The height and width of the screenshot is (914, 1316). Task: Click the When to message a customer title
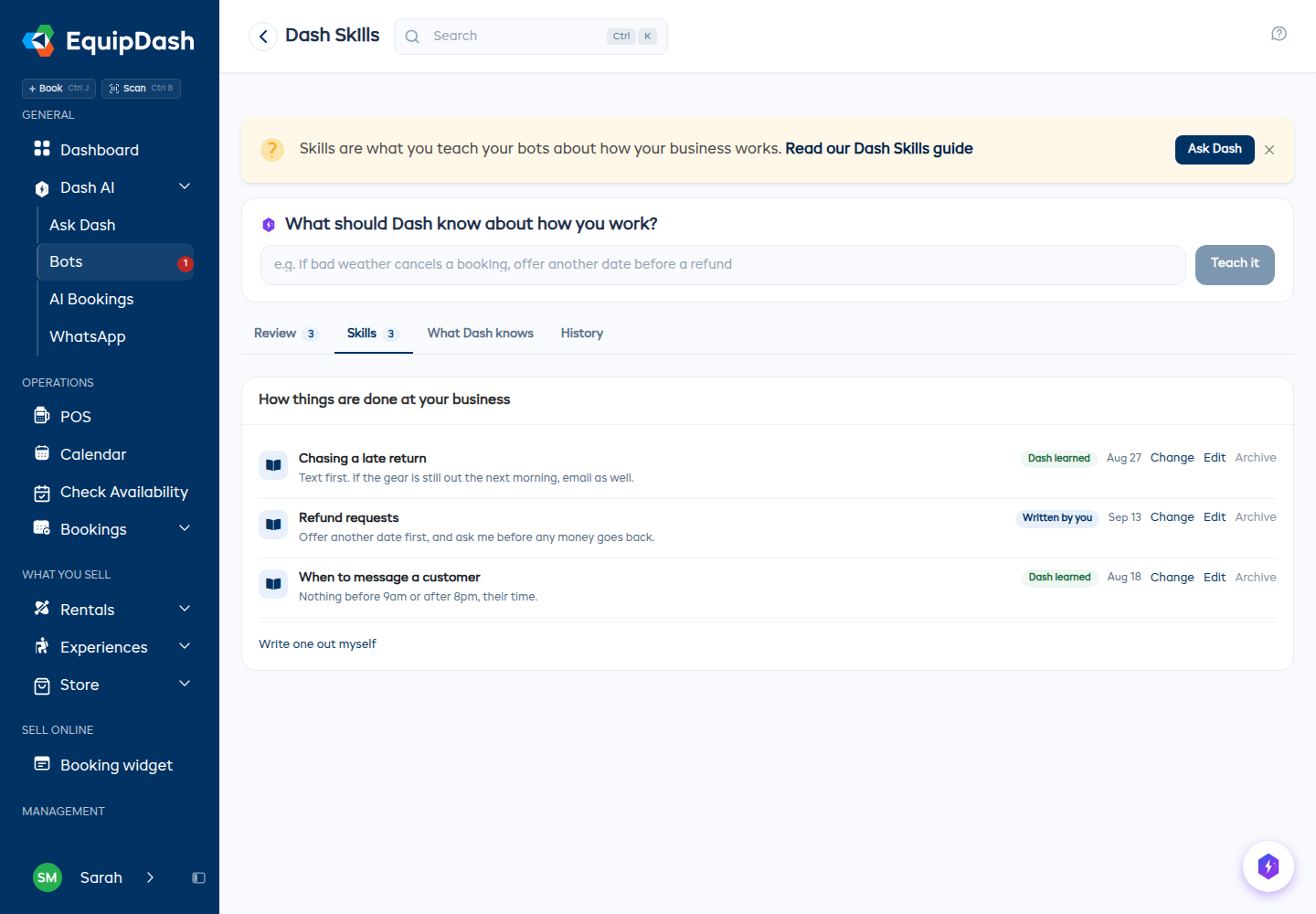[x=389, y=578]
